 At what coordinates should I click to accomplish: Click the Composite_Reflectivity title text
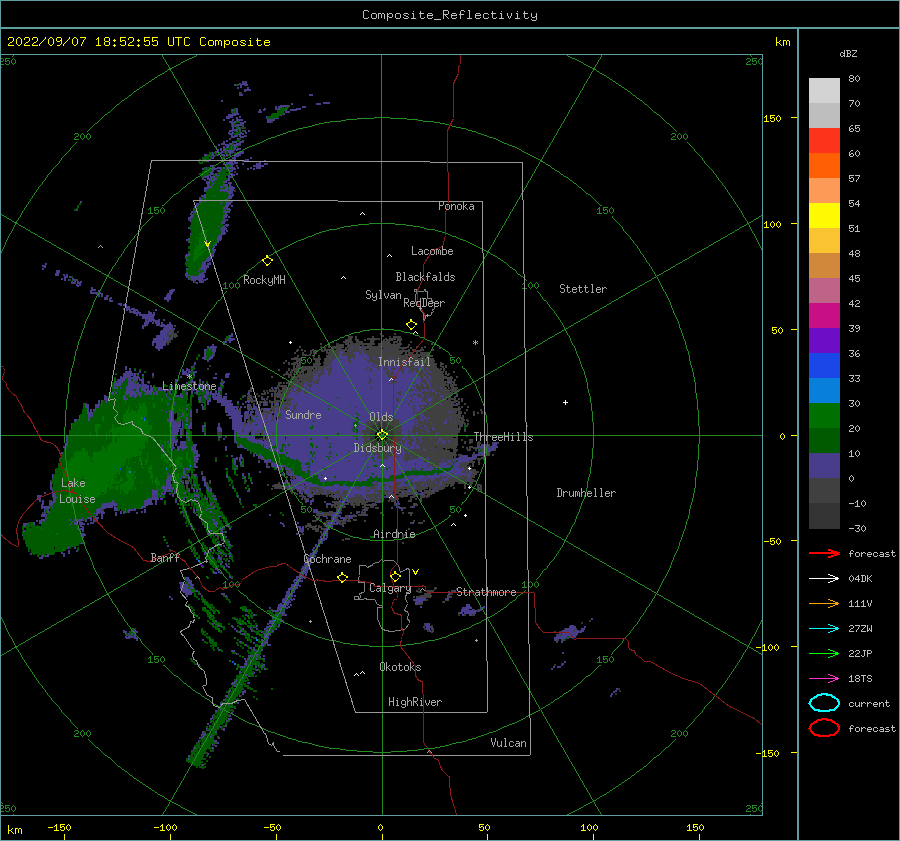click(x=449, y=15)
